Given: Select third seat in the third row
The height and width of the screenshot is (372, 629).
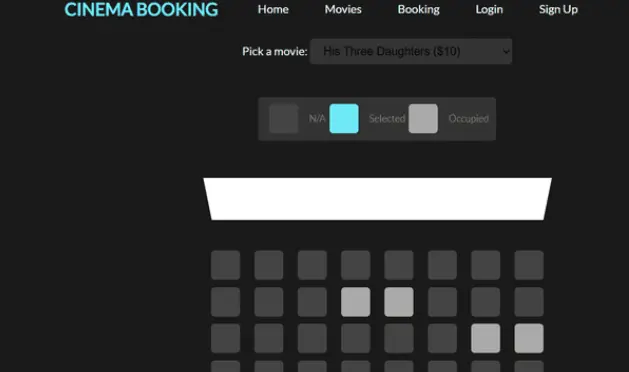Looking at the screenshot, I should point(312,338).
